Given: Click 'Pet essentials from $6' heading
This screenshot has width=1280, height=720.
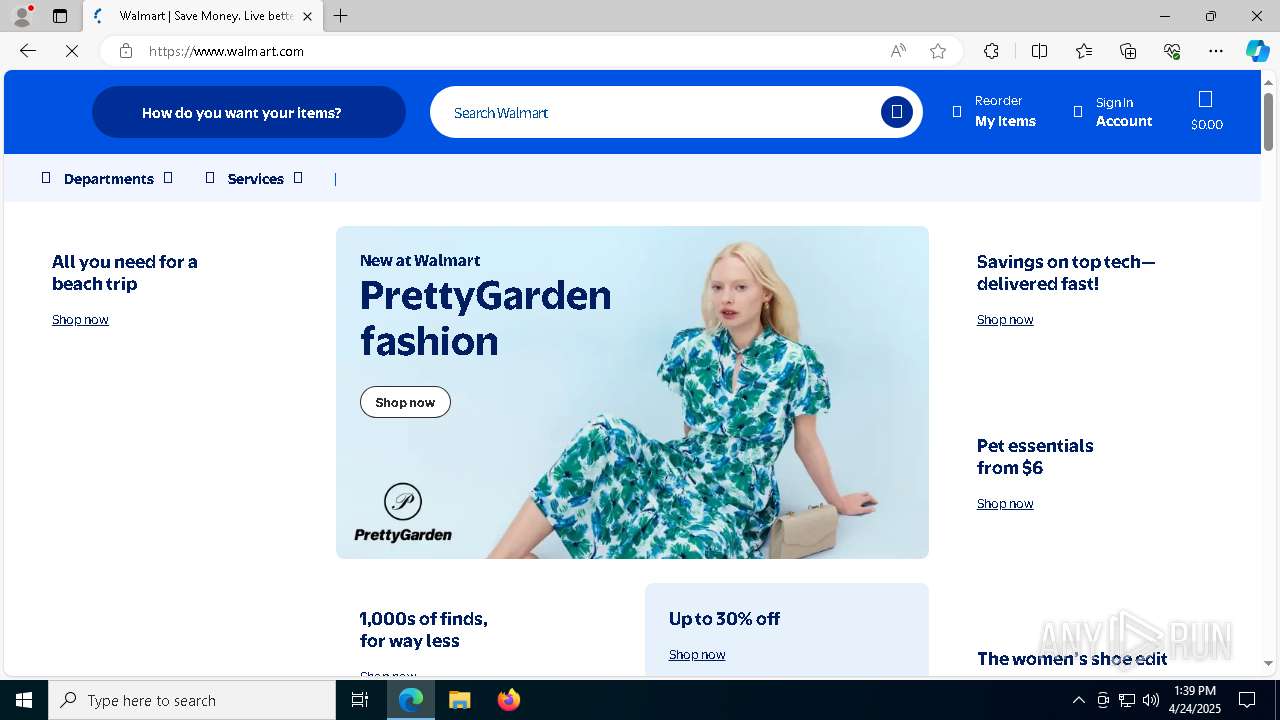Looking at the screenshot, I should [x=1035, y=457].
